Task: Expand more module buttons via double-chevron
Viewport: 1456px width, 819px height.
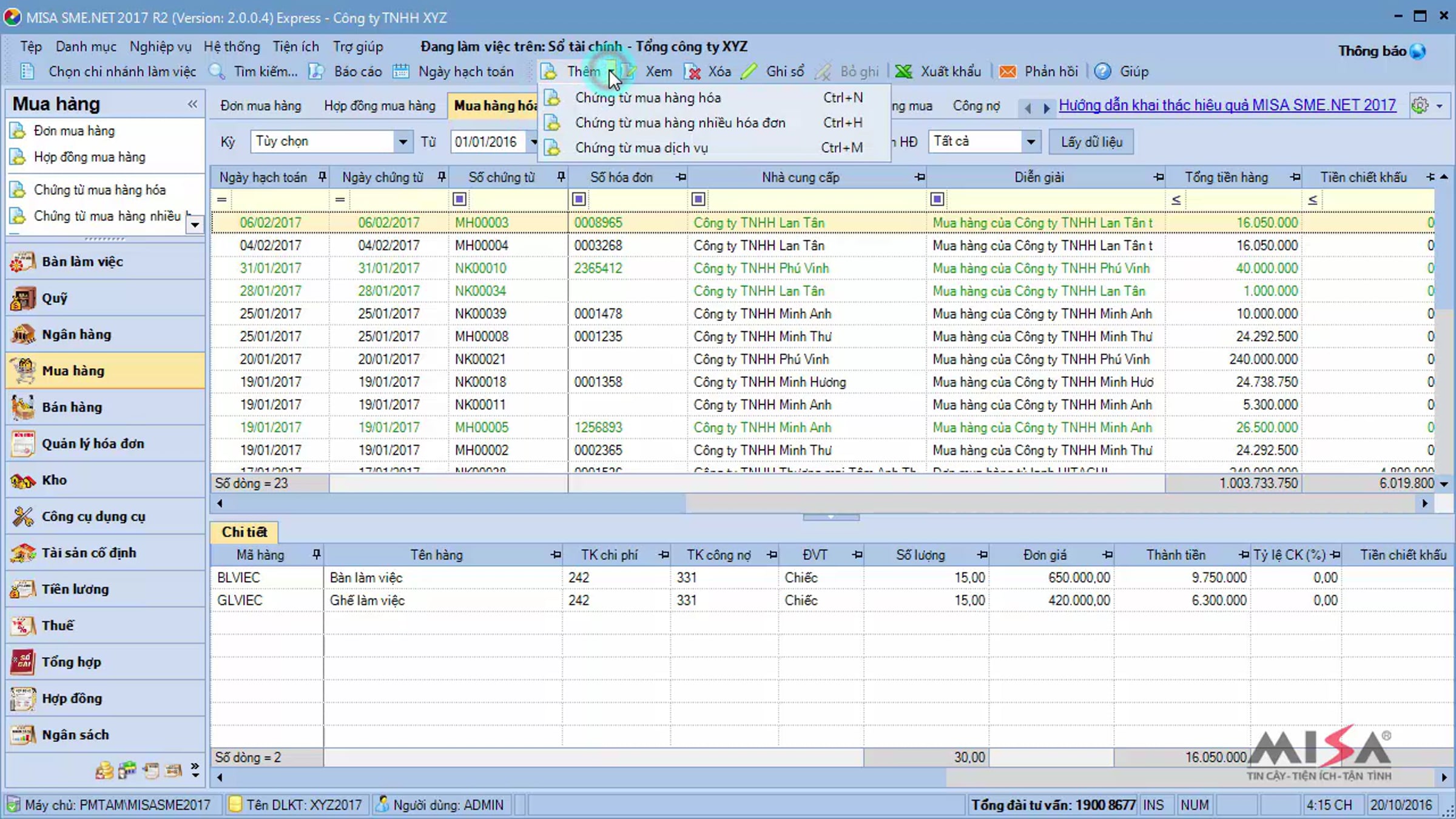Action: pyautogui.click(x=195, y=770)
